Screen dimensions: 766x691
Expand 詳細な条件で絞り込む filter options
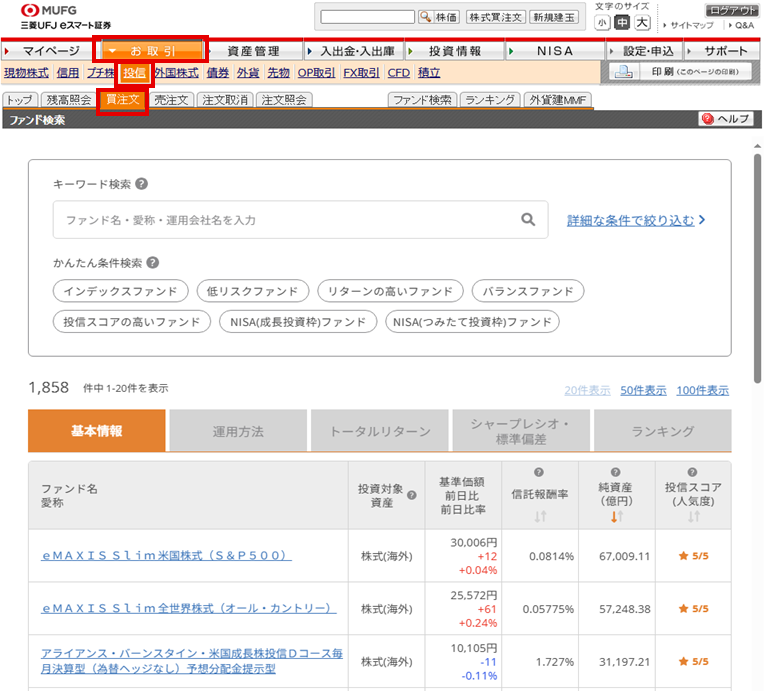[x=636, y=220]
